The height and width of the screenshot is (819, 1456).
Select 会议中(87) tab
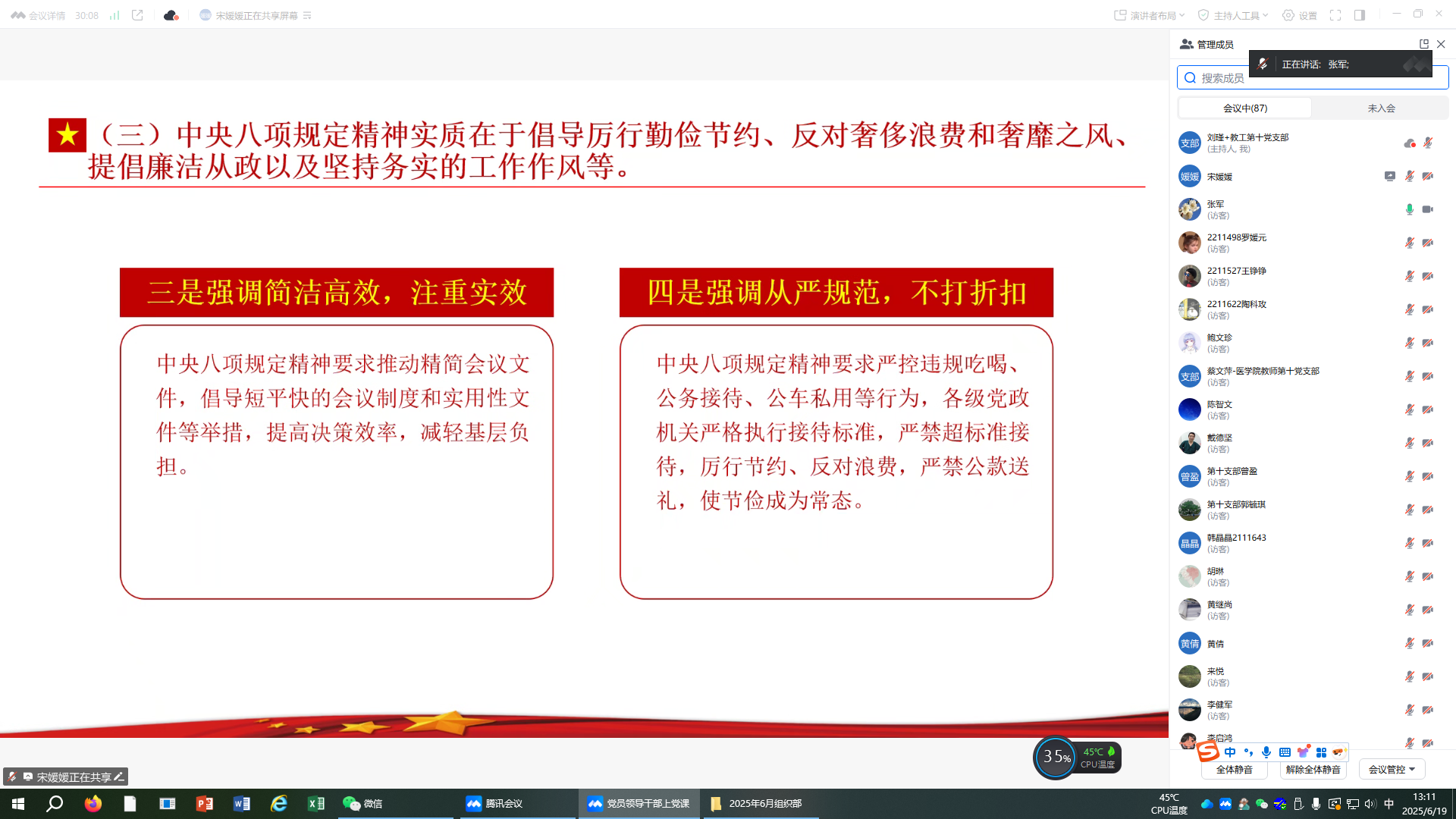(x=1245, y=108)
